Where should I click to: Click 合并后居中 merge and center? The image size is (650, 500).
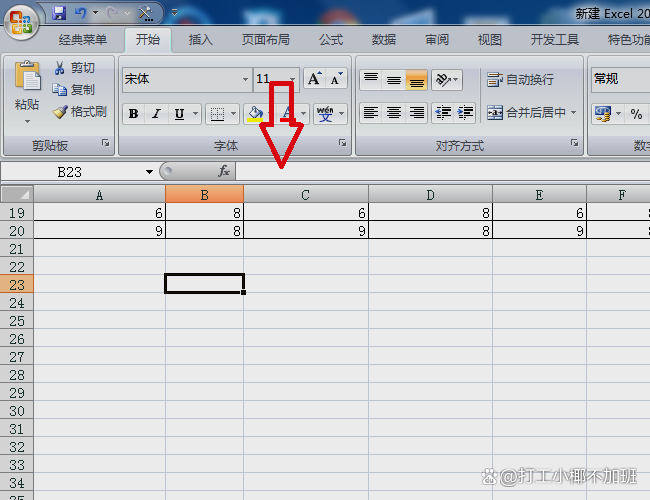click(526, 113)
